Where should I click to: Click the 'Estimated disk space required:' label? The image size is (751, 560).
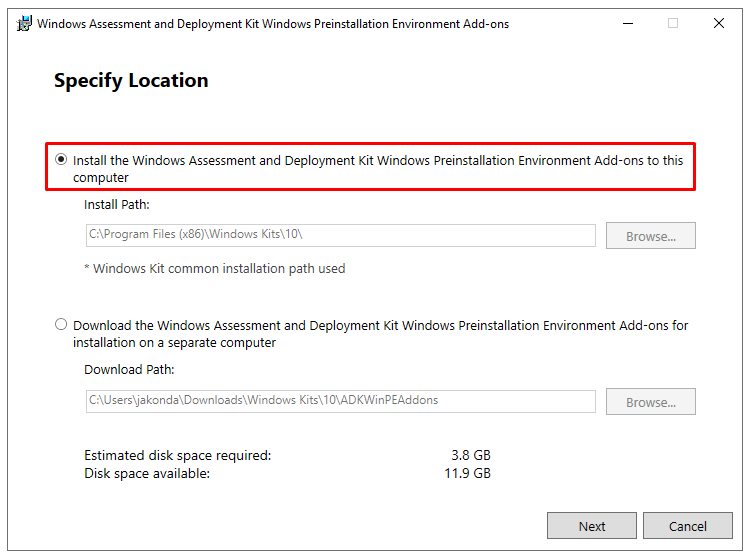pos(177,455)
